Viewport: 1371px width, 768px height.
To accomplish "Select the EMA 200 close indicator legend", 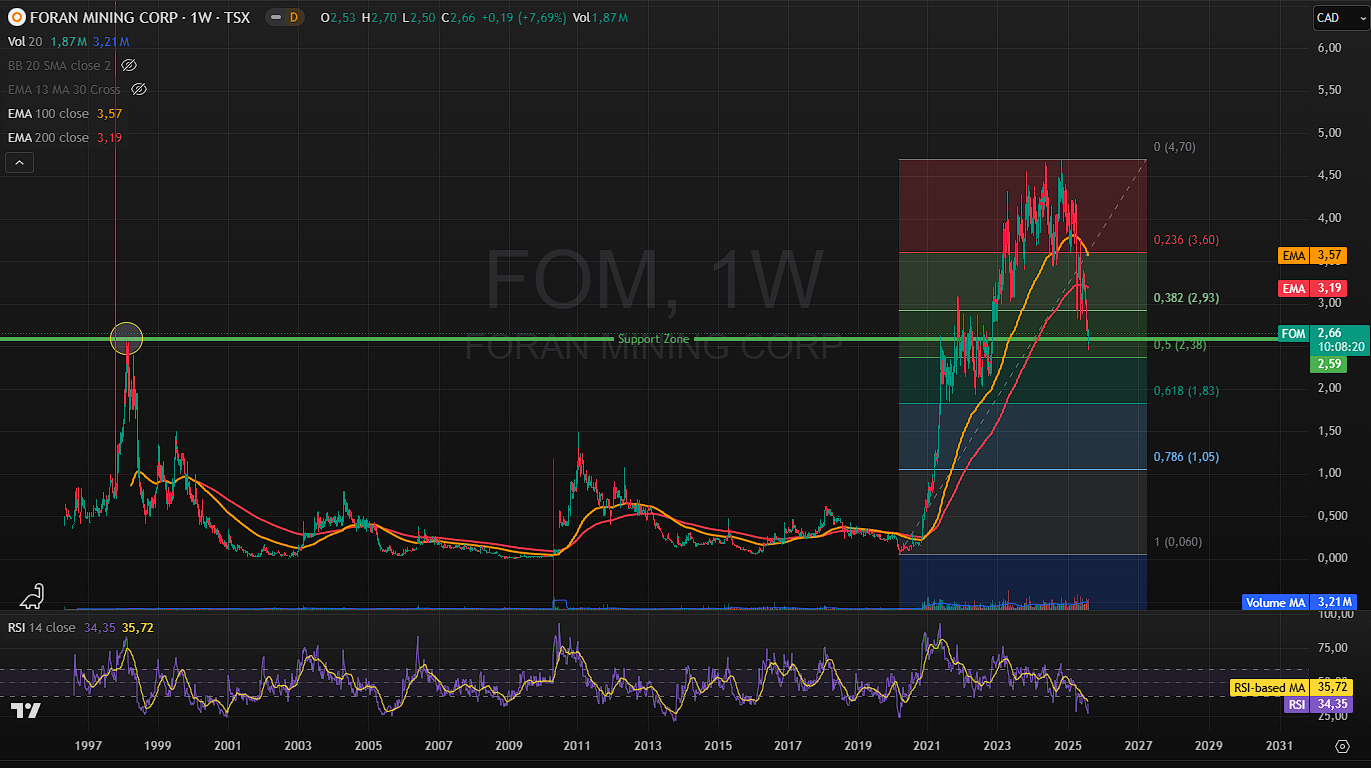I will (48, 137).
